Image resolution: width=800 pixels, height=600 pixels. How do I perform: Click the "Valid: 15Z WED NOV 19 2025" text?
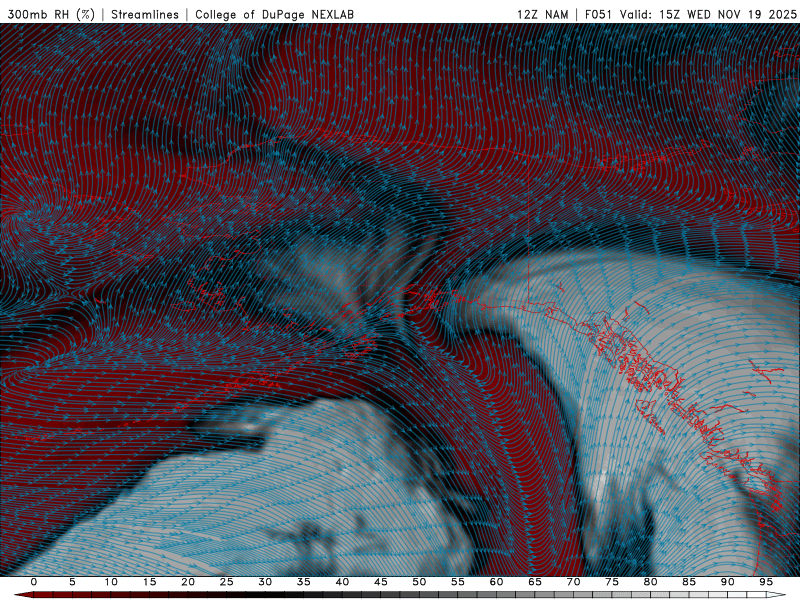pyautogui.click(x=708, y=14)
